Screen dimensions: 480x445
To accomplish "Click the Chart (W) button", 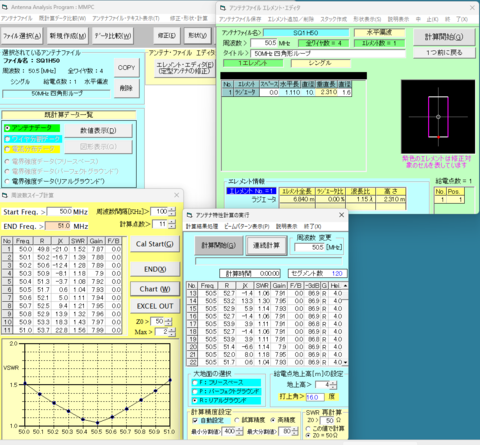I will point(155,289).
